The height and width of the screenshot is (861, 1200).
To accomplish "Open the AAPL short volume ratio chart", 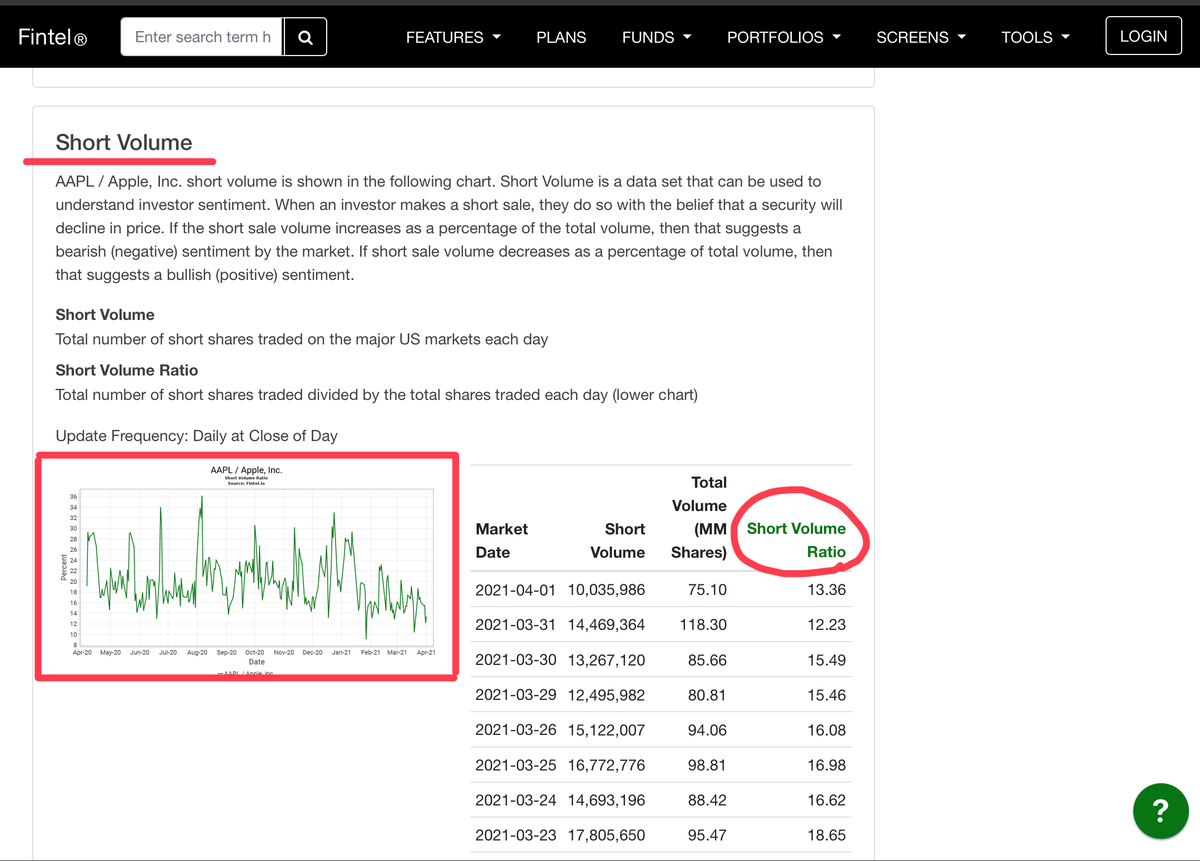I will coord(247,568).
